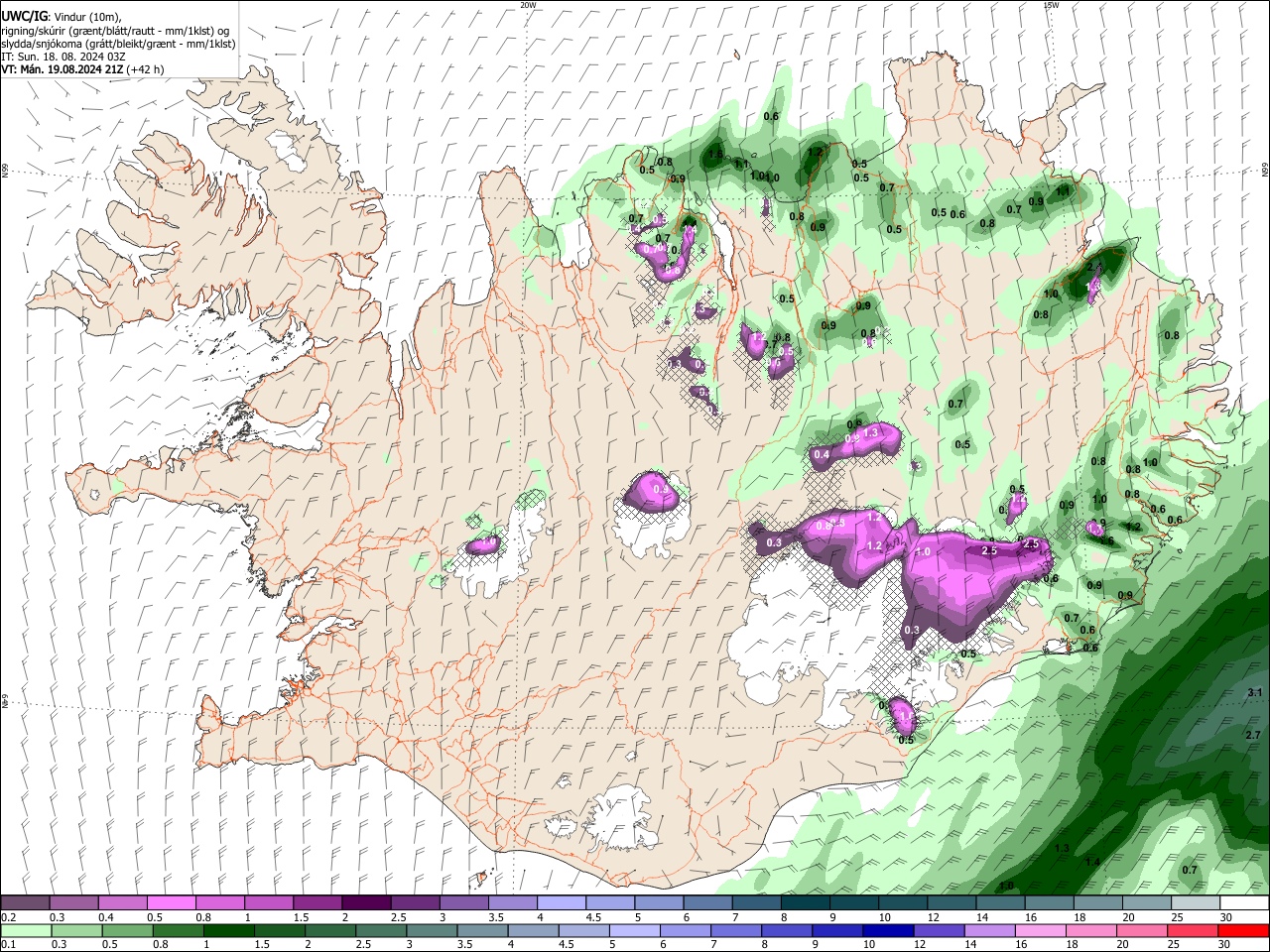Click the violet 12 swatch in lower legend row
Viewport: 1270px width, 952px height.
point(938,930)
